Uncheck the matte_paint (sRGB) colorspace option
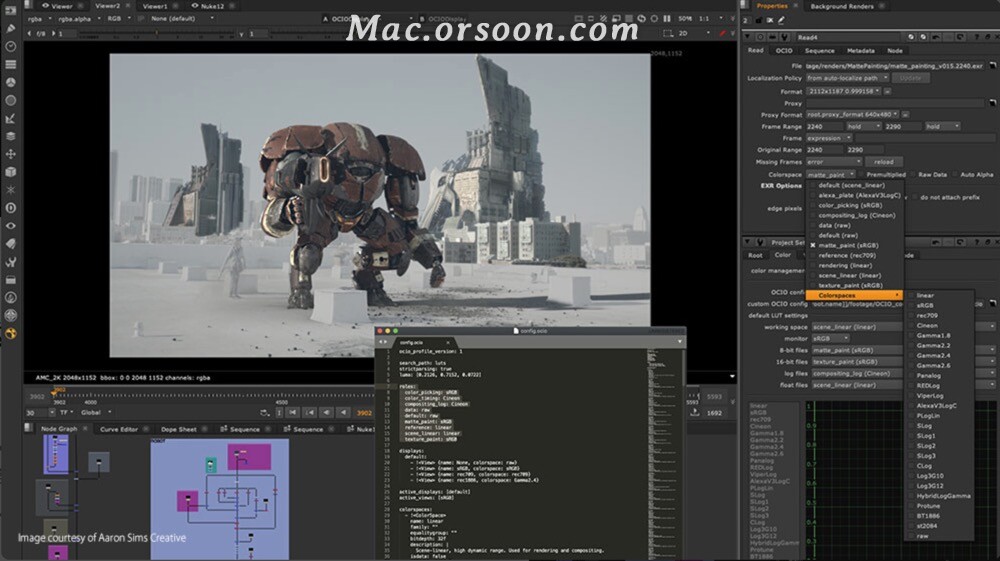The image size is (1000, 561). [813, 245]
